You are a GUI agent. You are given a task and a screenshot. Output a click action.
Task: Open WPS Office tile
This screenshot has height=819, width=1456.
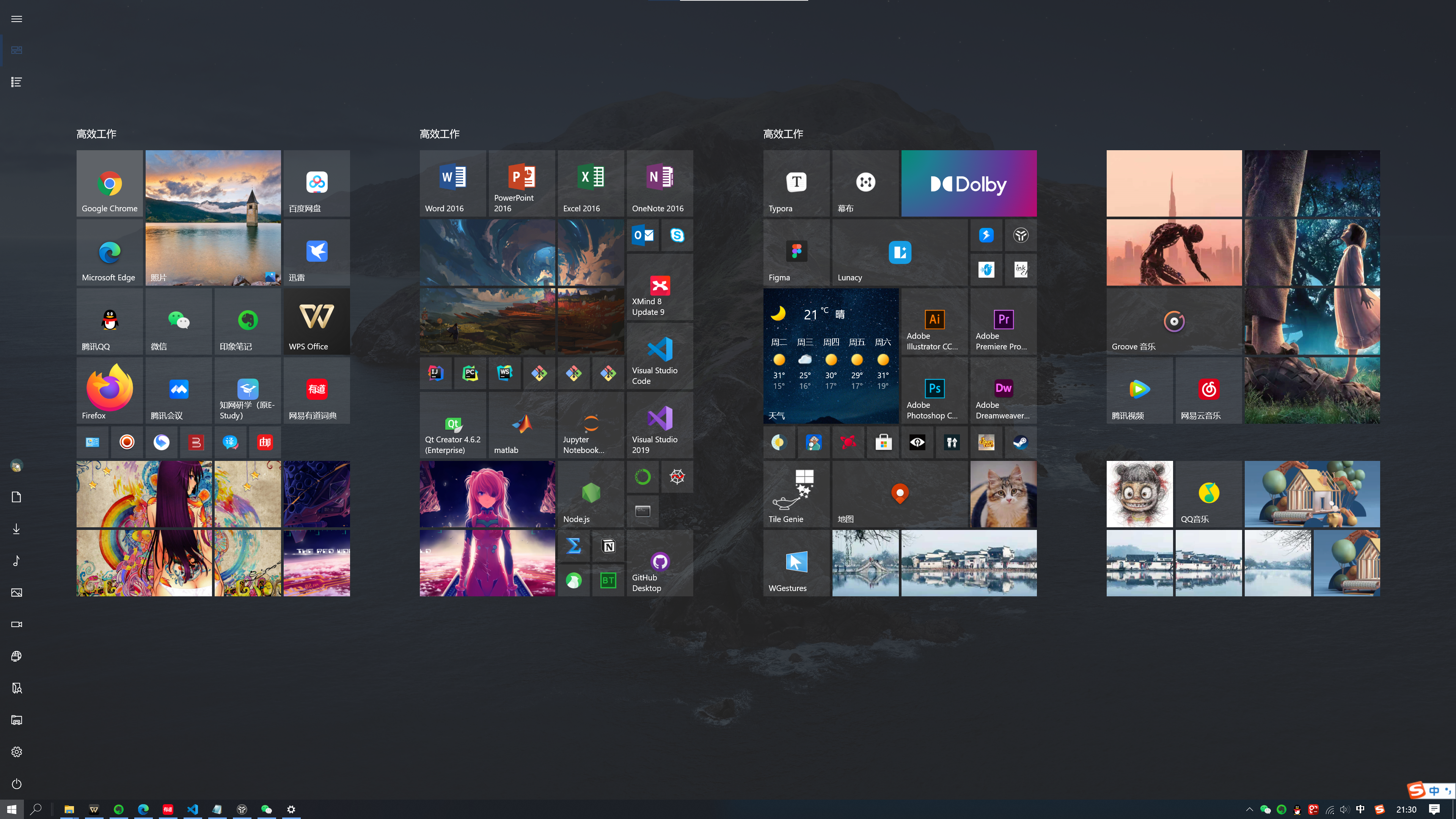pyautogui.click(x=317, y=321)
